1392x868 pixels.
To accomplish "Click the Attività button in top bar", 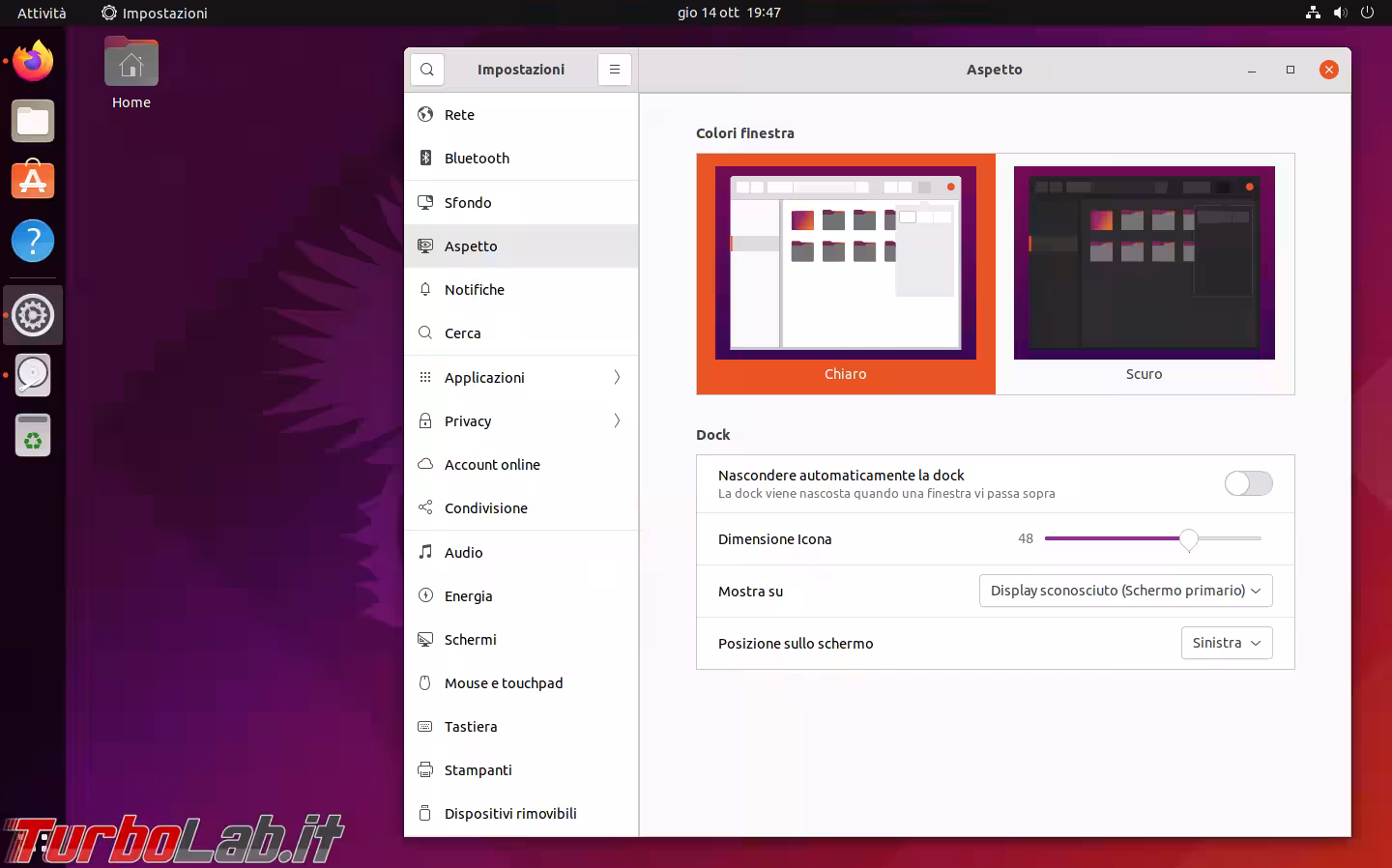I will coord(42,13).
